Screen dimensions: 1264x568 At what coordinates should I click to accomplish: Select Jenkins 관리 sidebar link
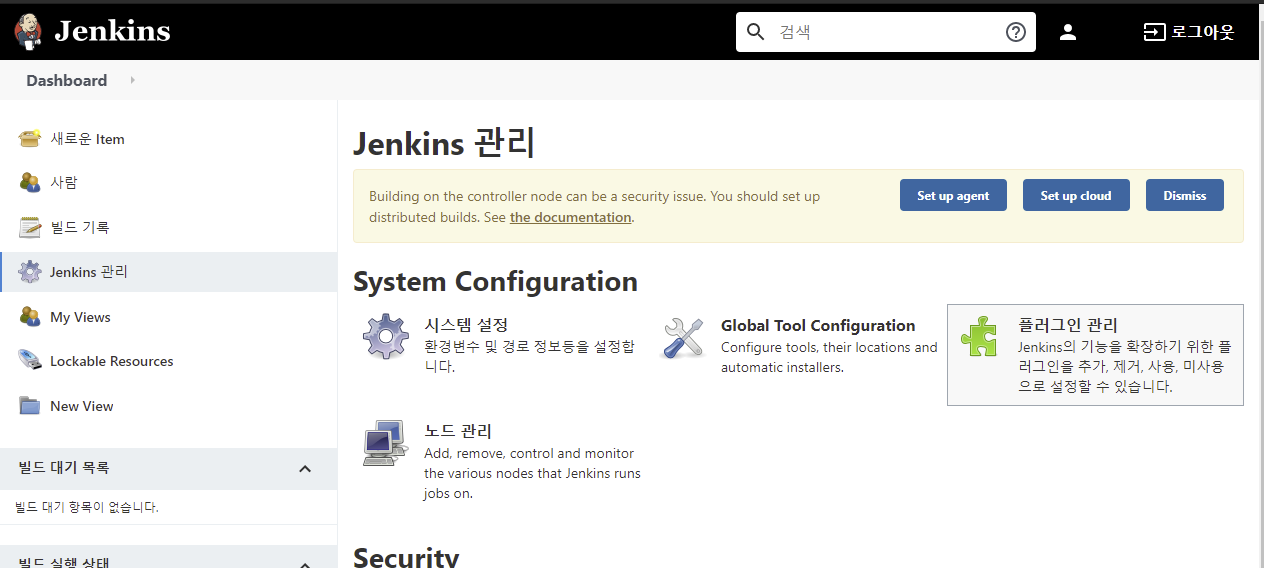pos(89,272)
